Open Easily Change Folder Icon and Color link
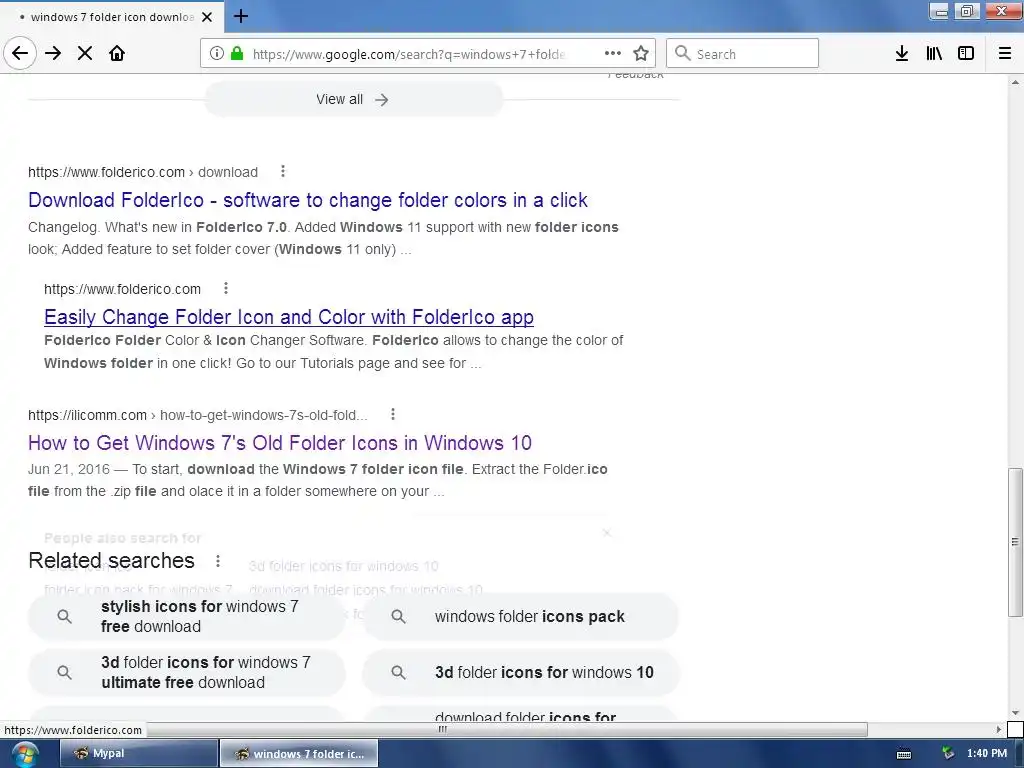This screenshot has width=1024, height=768. click(289, 317)
